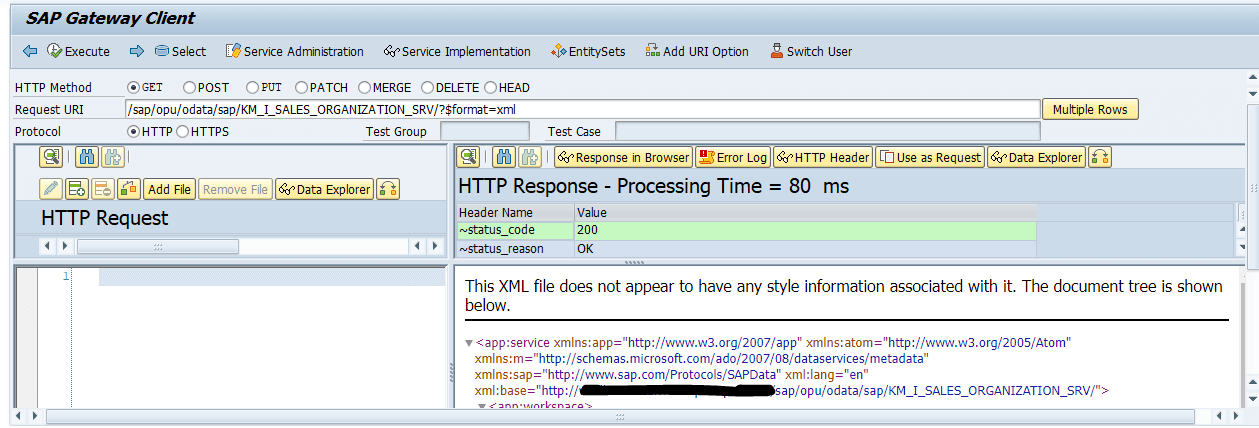The width and height of the screenshot is (1259, 428).
Task: Choose the HTTP protocol option
Action: point(133,131)
